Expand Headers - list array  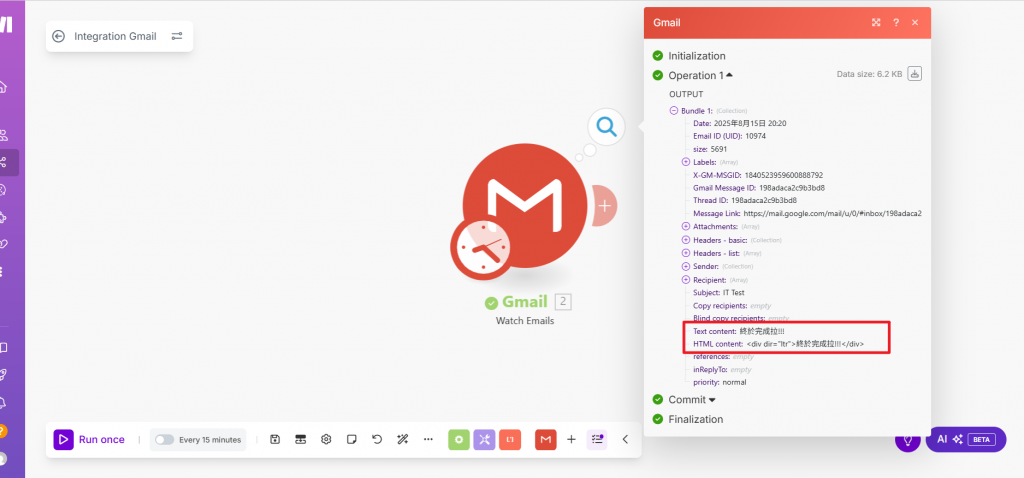point(686,253)
